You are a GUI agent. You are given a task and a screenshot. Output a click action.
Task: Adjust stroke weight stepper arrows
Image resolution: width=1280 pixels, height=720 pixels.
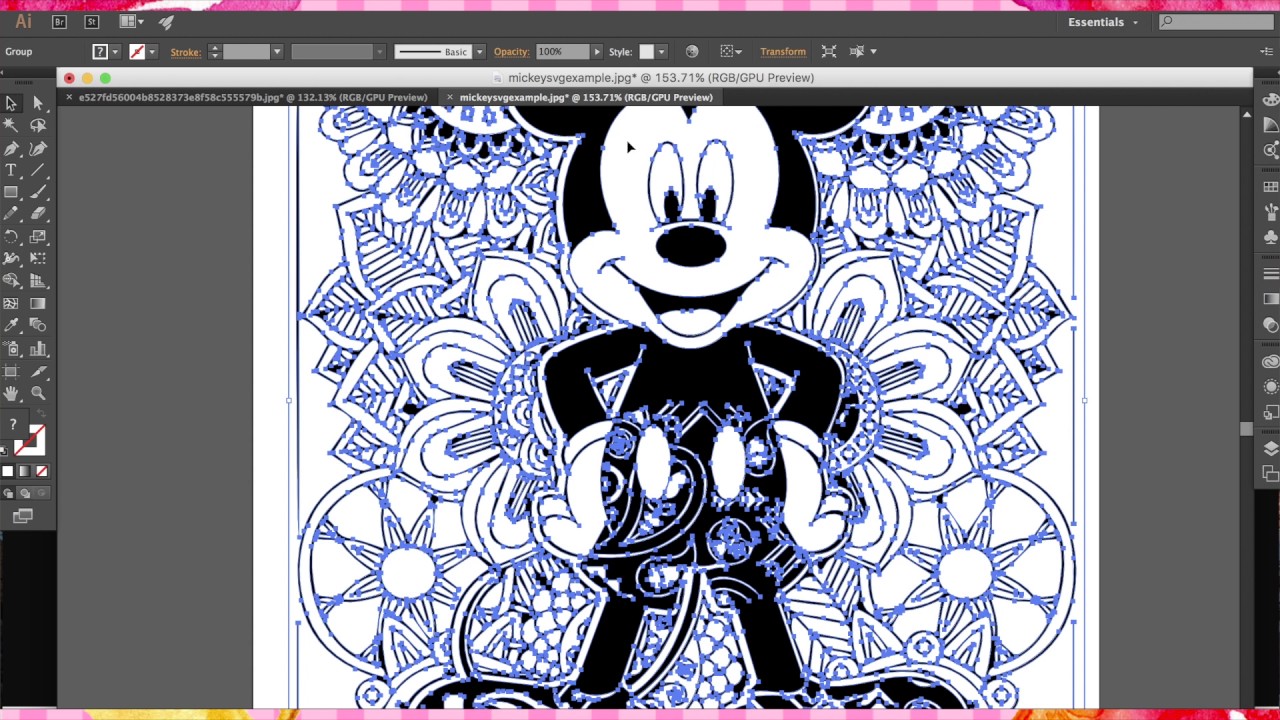pyautogui.click(x=214, y=52)
